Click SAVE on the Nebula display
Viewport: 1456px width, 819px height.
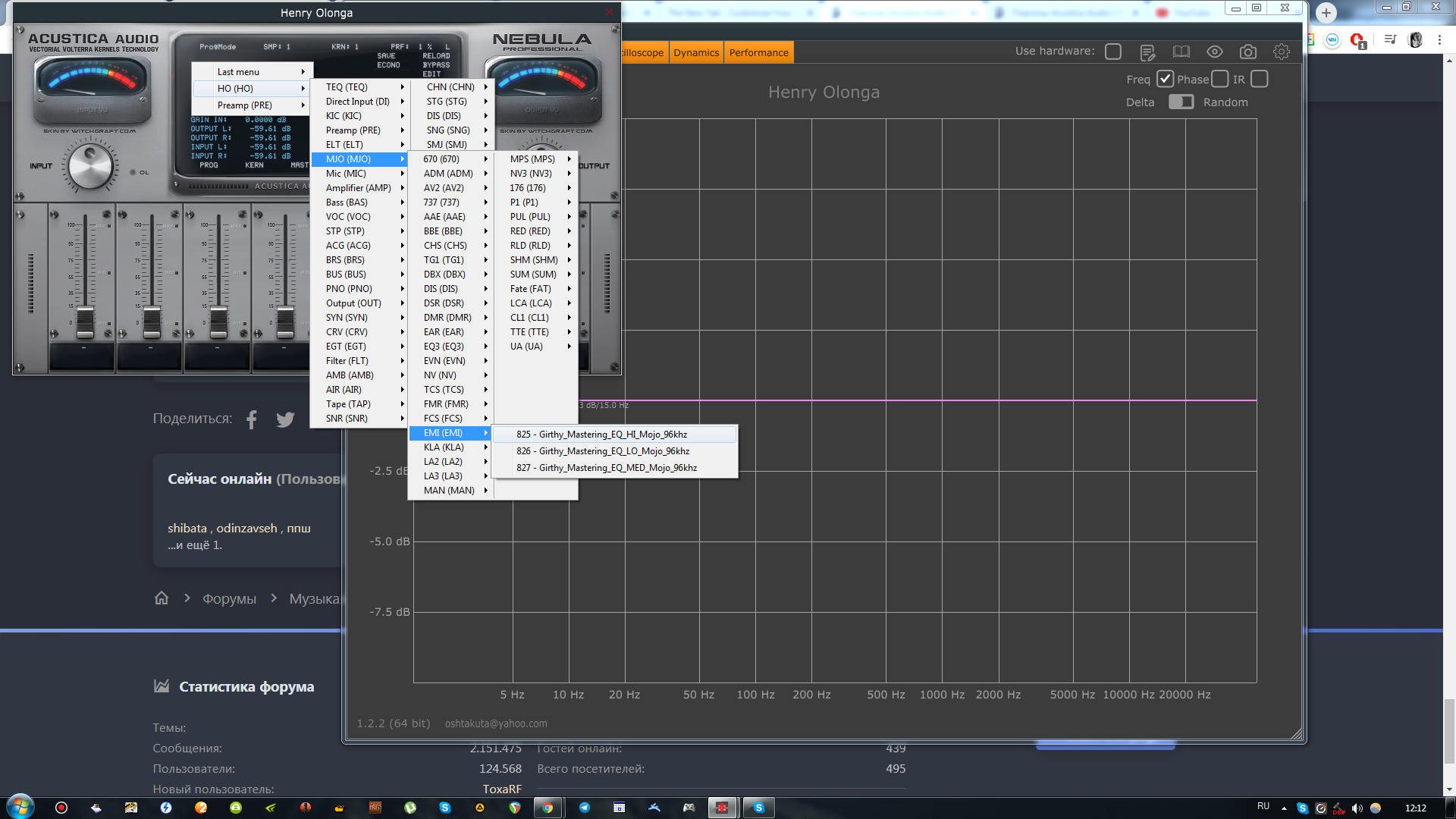pos(386,56)
